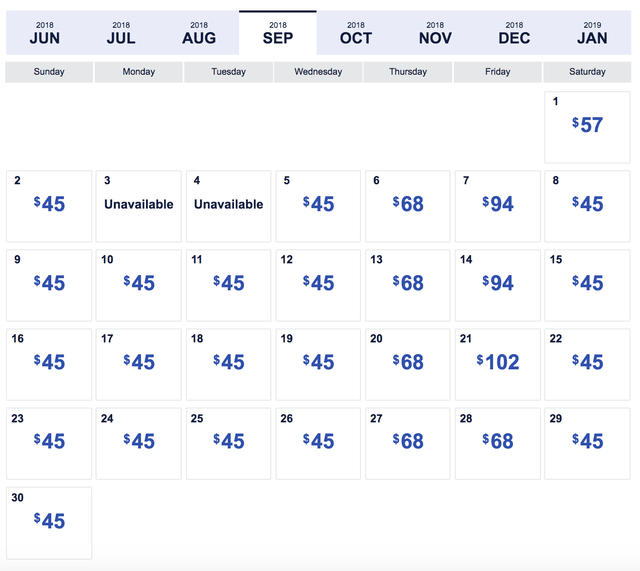Select September 14 fare of $94
Viewport: 640px width, 571px height.
click(x=498, y=284)
